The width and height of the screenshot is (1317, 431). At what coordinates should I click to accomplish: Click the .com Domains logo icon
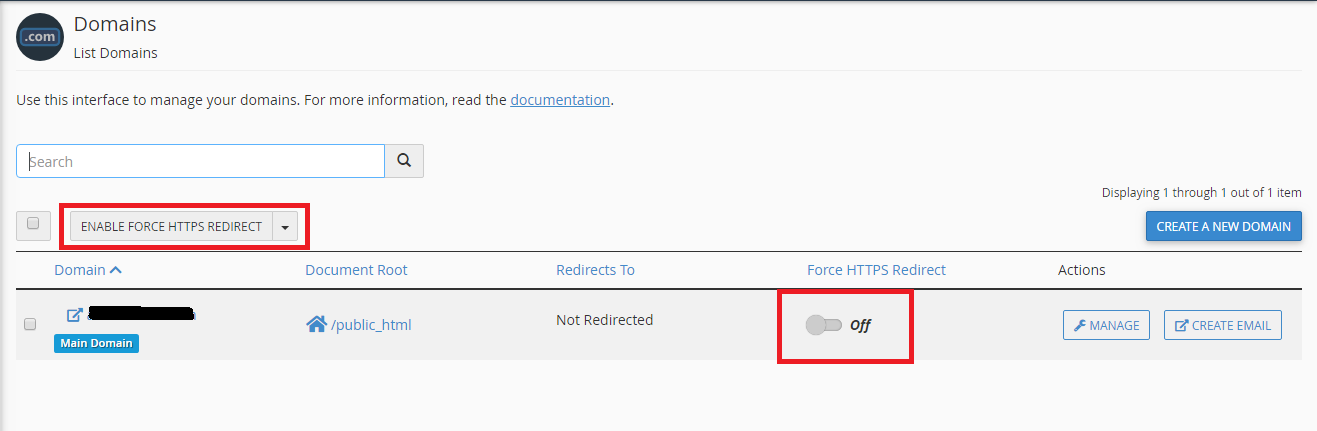pos(40,37)
